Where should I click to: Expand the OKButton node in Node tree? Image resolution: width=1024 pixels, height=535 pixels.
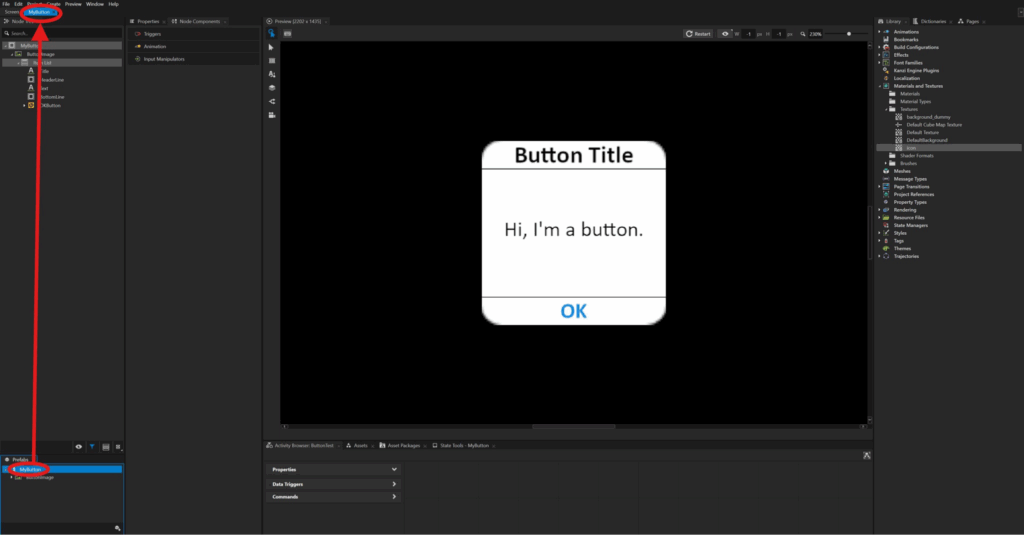24,105
